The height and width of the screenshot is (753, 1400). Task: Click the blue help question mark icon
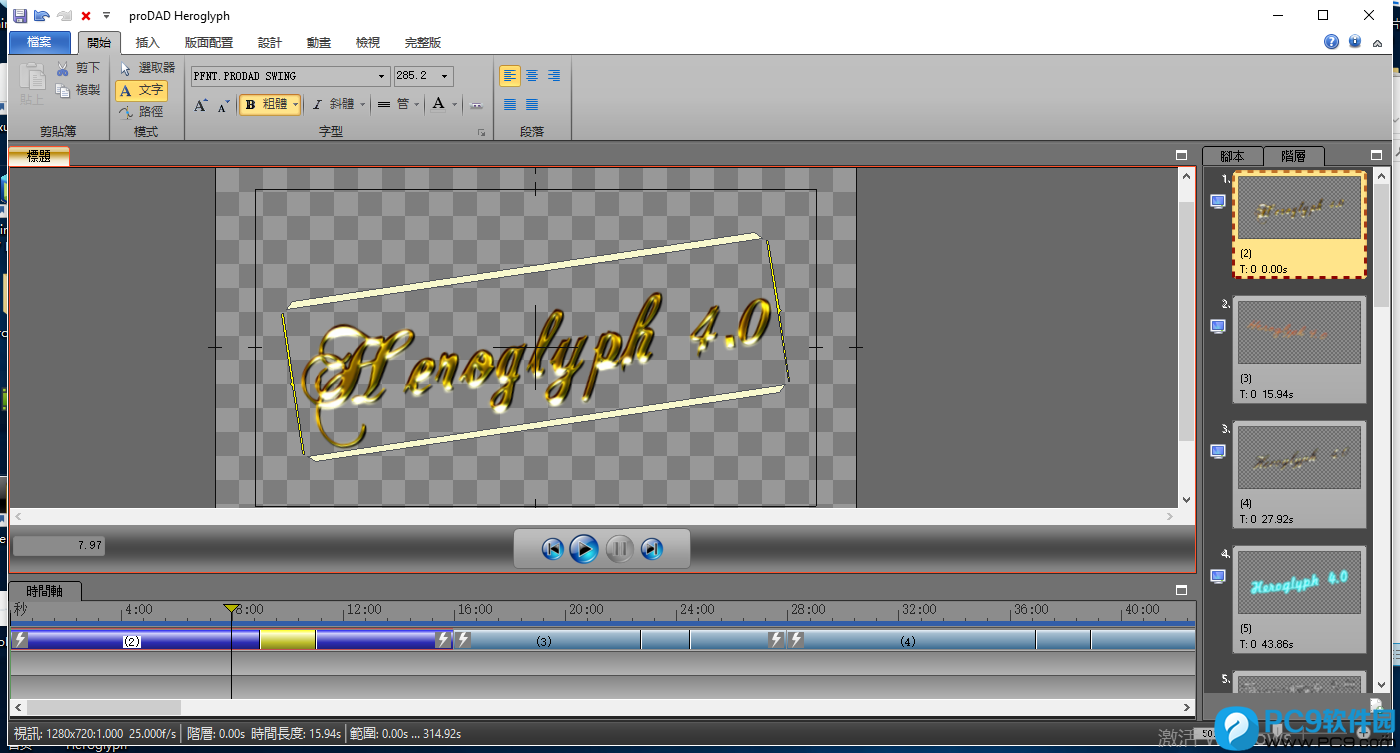(x=1332, y=42)
